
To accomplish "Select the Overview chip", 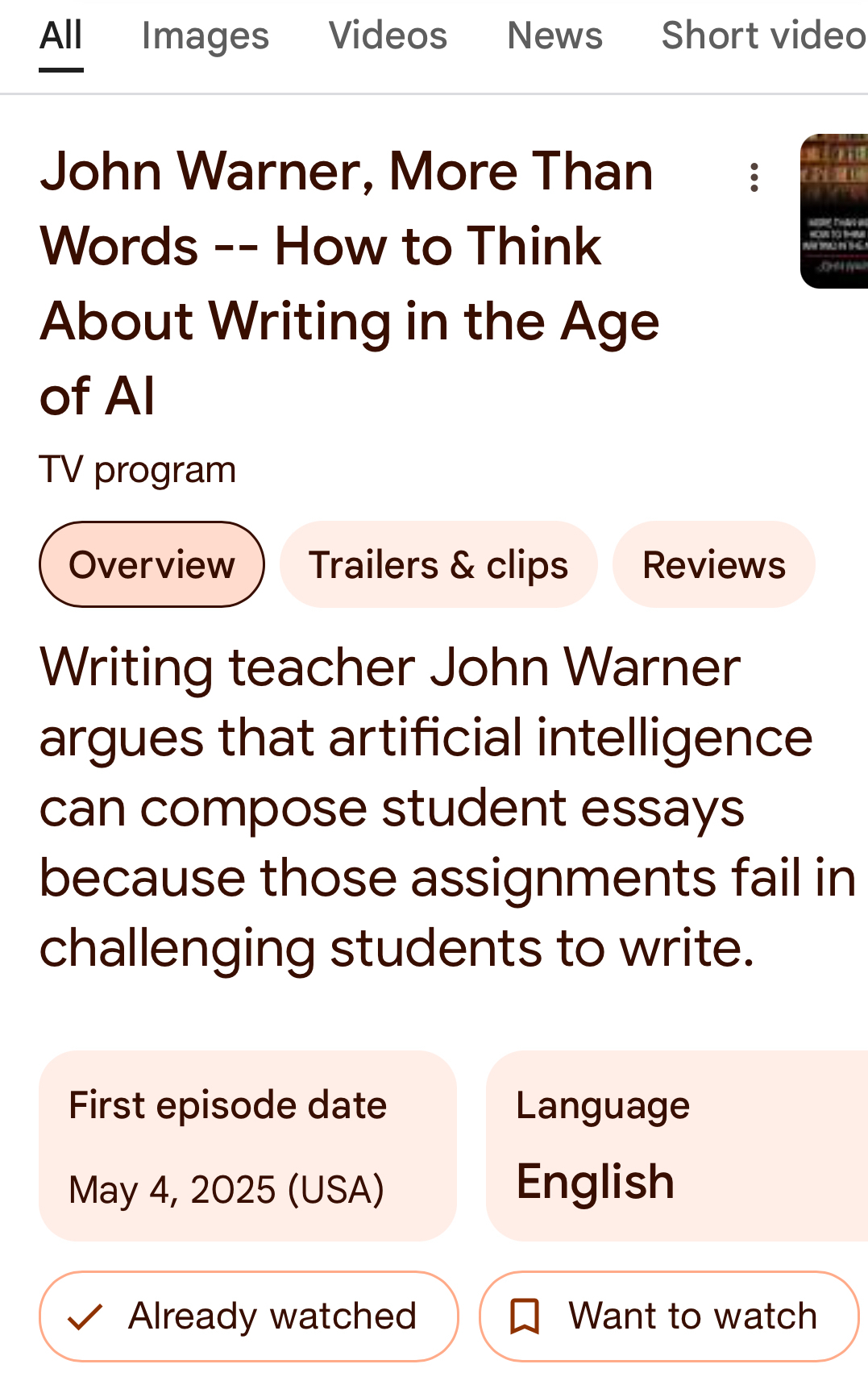I will coord(152,564).
